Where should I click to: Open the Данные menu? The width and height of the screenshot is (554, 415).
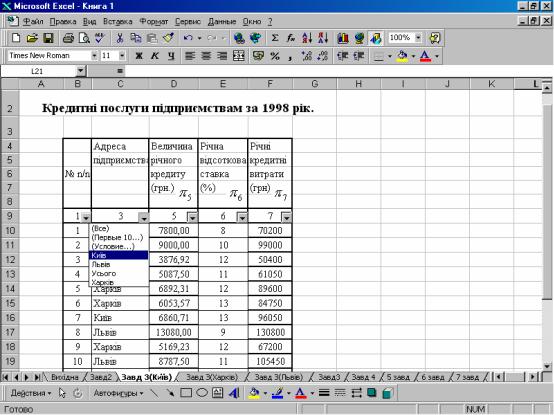(x=222, y=22)
